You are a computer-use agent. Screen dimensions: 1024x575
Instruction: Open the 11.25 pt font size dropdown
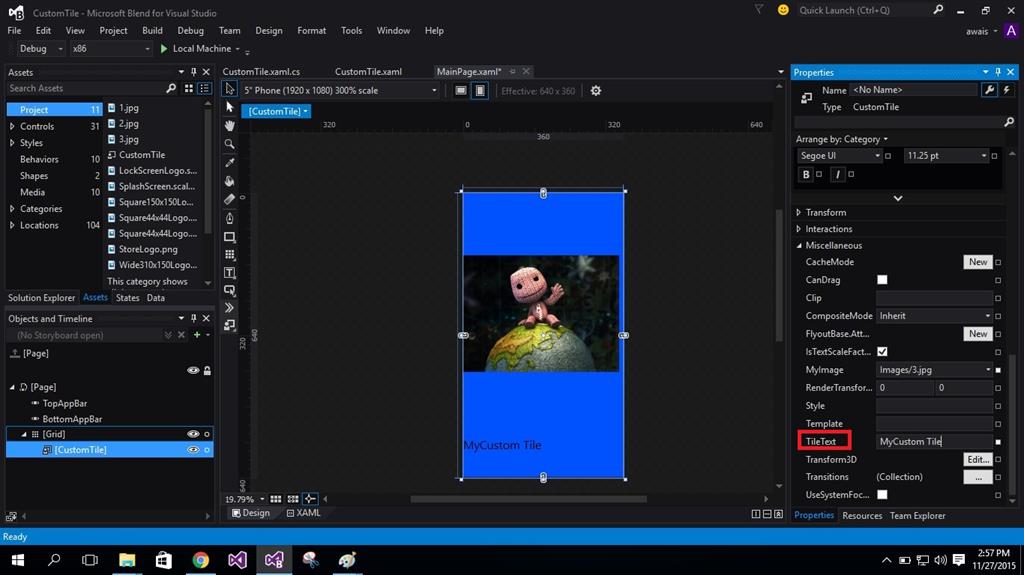click(946, 156)
